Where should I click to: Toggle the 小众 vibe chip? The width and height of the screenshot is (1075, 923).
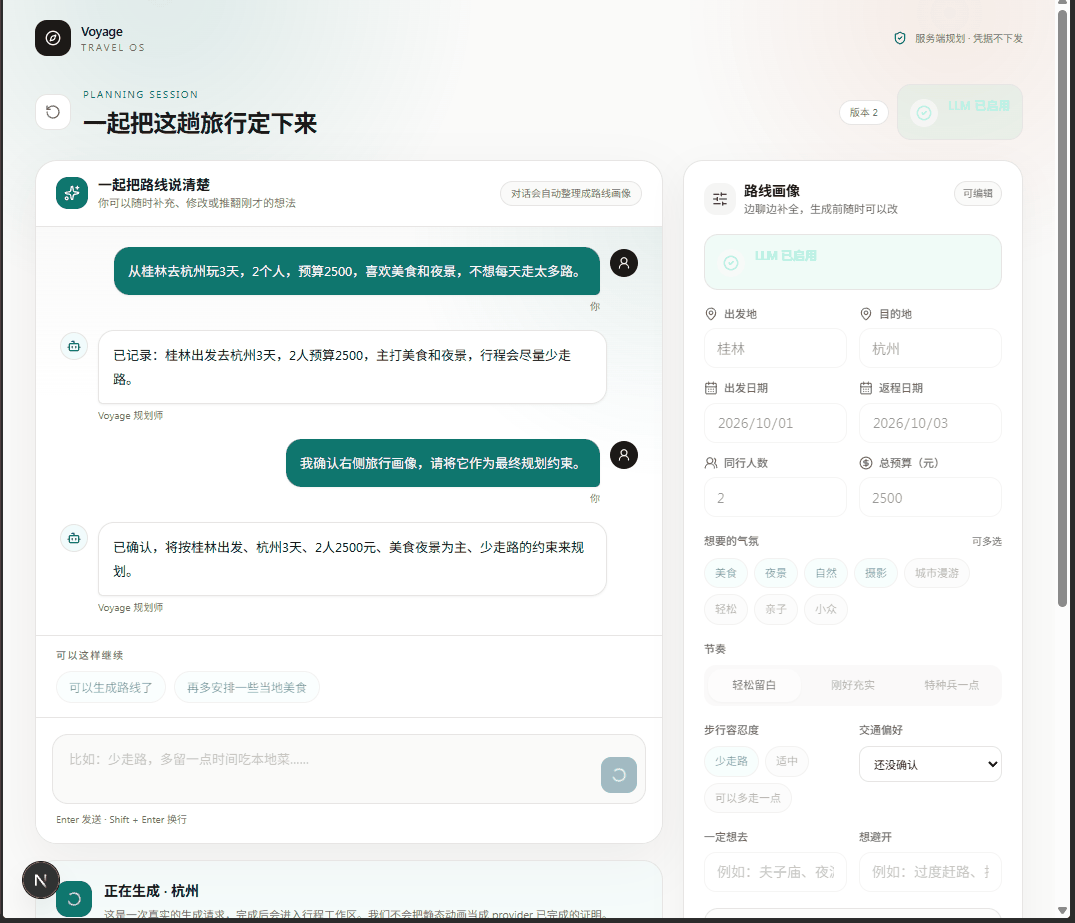tap(825, 609)
